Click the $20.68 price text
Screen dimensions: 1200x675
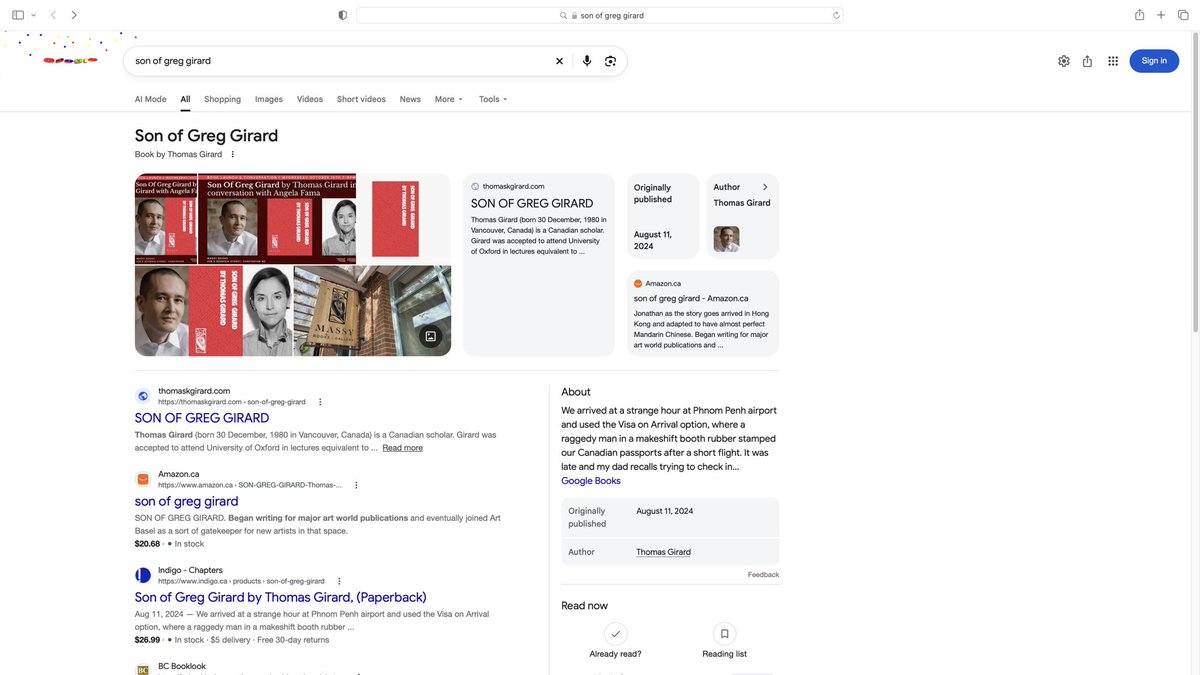(x=147, y=544)
